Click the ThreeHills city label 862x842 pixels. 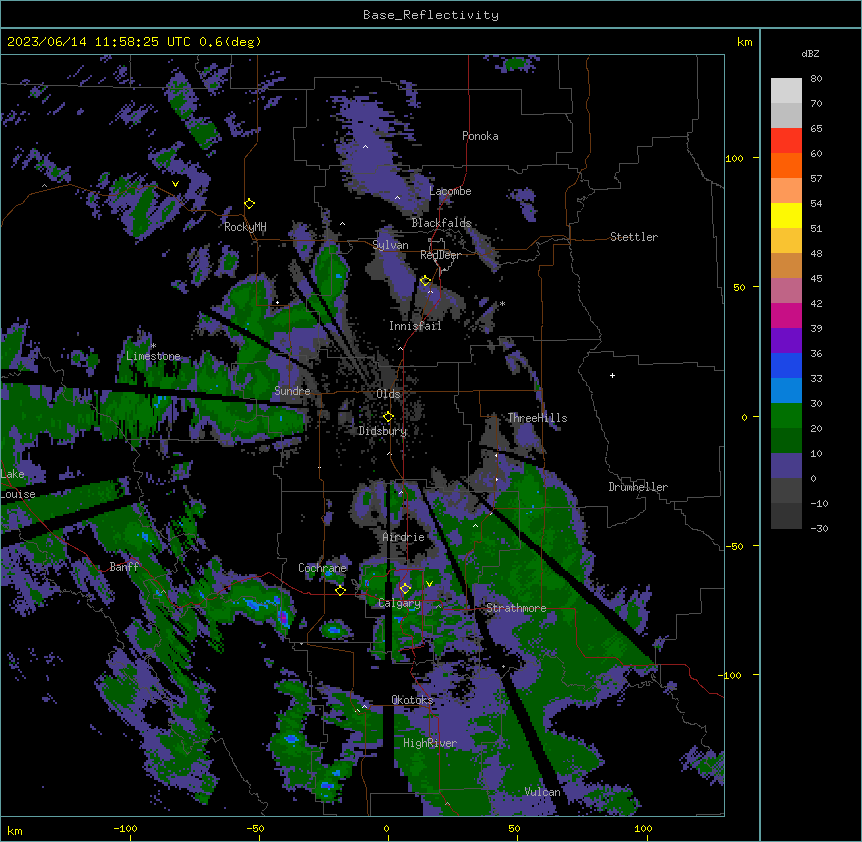pyautogui.click(x=537, y=418)
